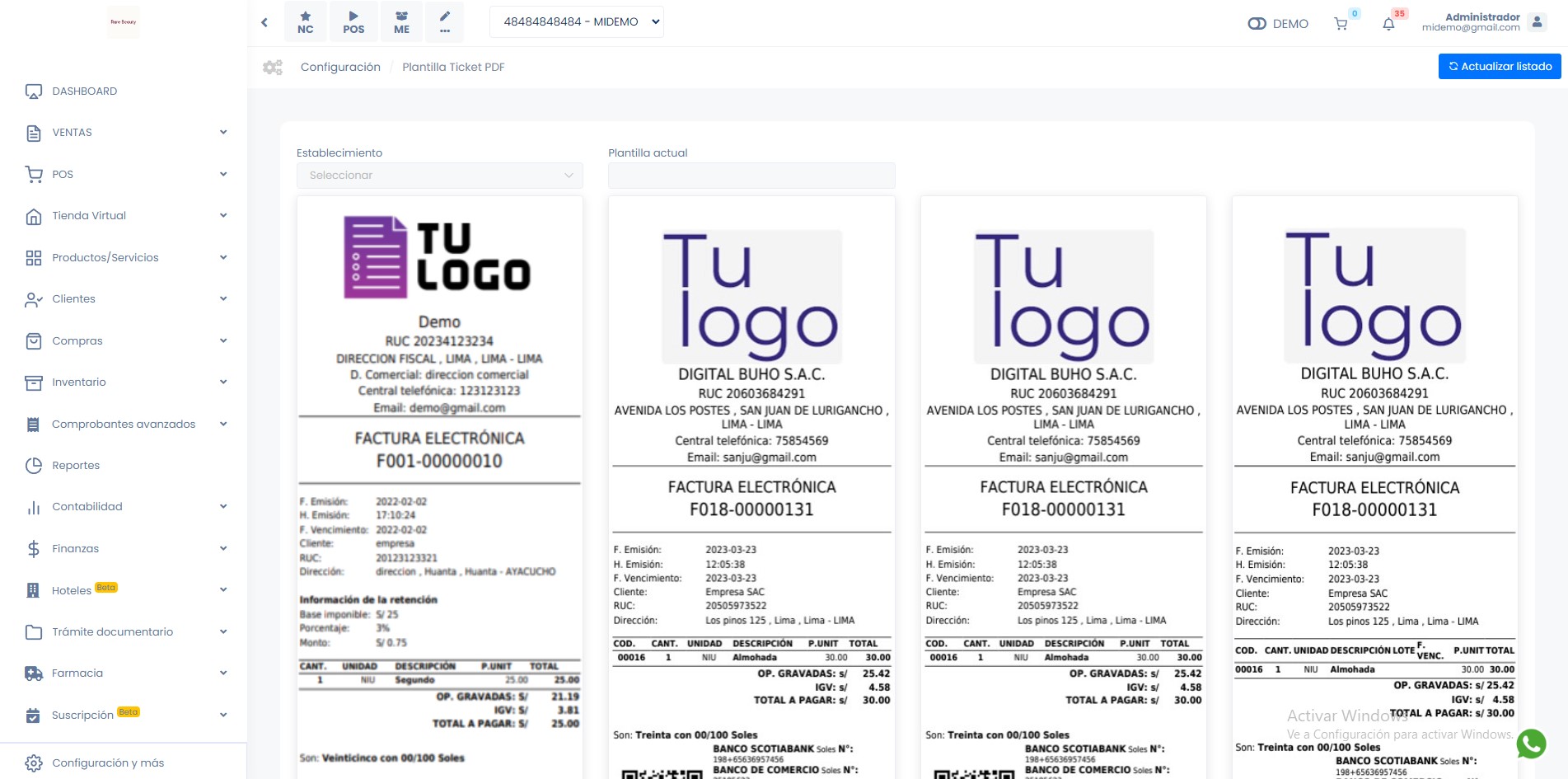The image size is (1568, 779).
Task: Open the notifications bell
Action: tap(1388, 24)
